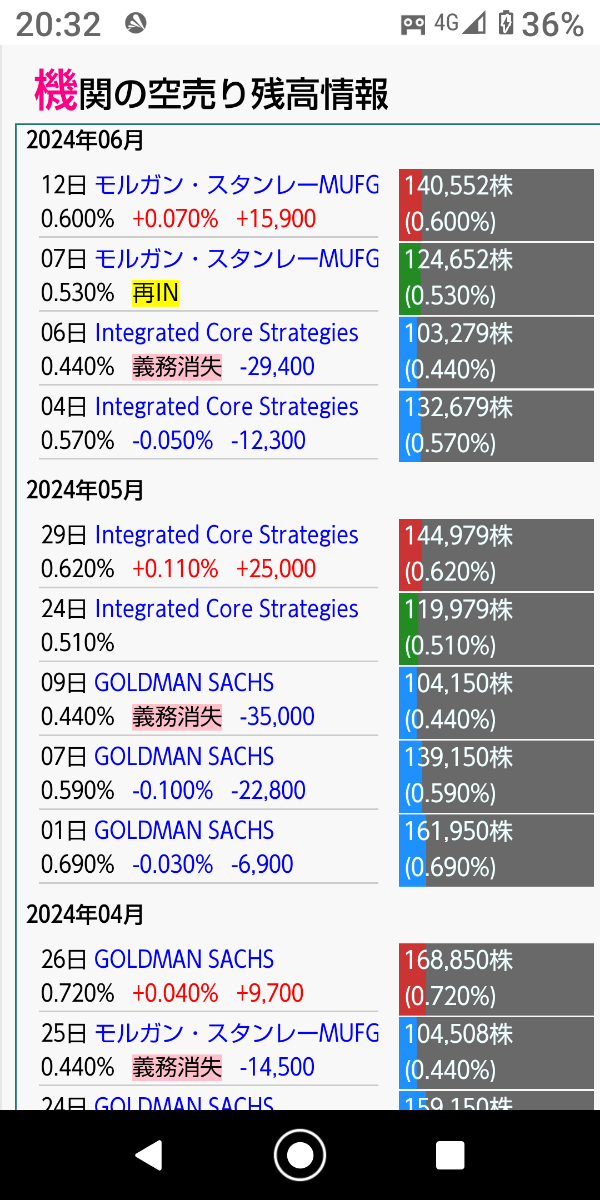Open 12日 モルガン・スタンレーMUFG link

click(237, 185)
